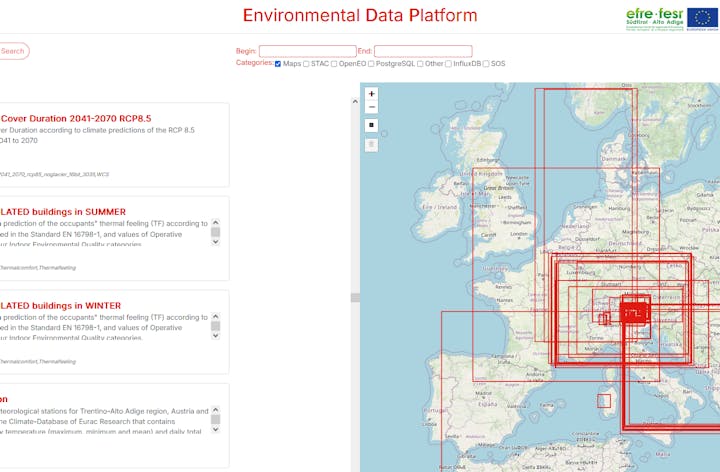Tick the PostgreSQL category checkbox
Viewport: 720px width, 472px height.
pos(371,64)
